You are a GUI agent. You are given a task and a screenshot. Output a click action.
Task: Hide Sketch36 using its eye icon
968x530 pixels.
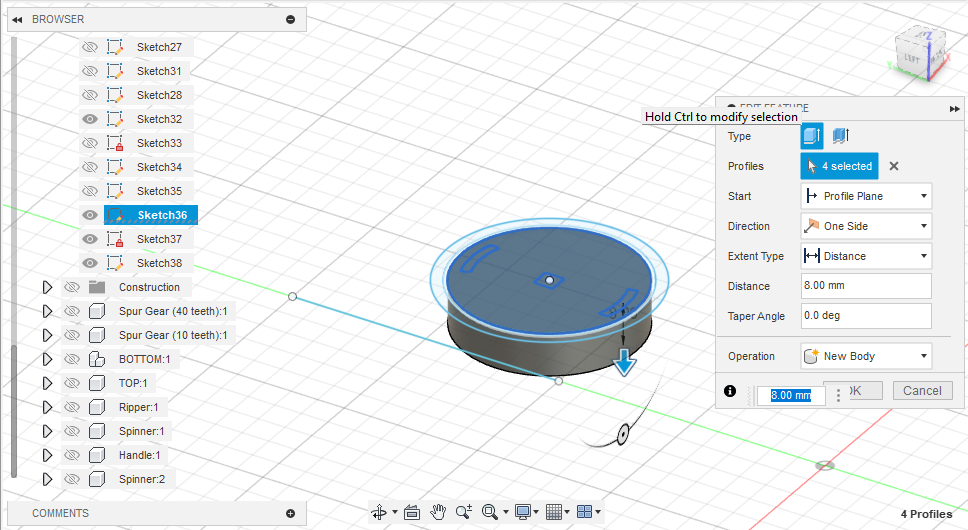pyautogui.click(x=90, y=215)
